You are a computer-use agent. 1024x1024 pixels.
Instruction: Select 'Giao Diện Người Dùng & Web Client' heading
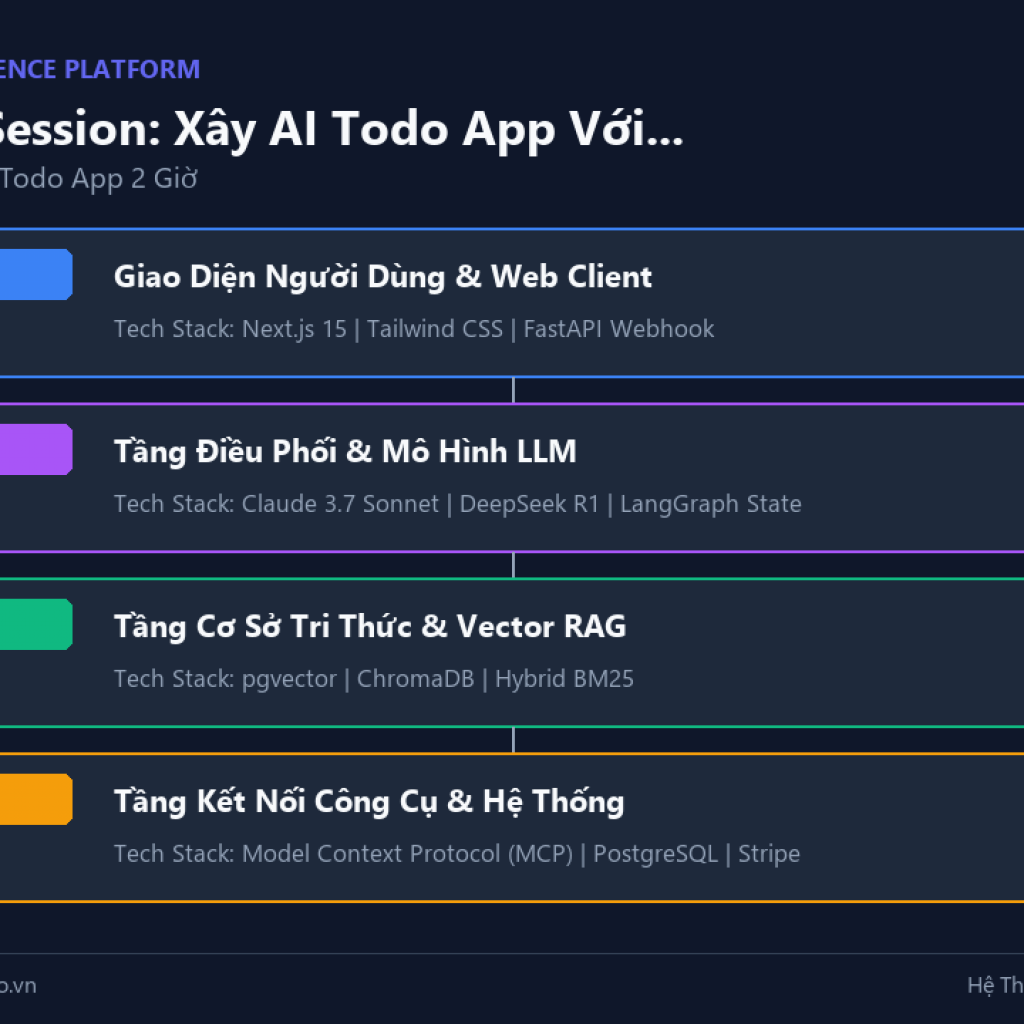[x=383, y=277]
